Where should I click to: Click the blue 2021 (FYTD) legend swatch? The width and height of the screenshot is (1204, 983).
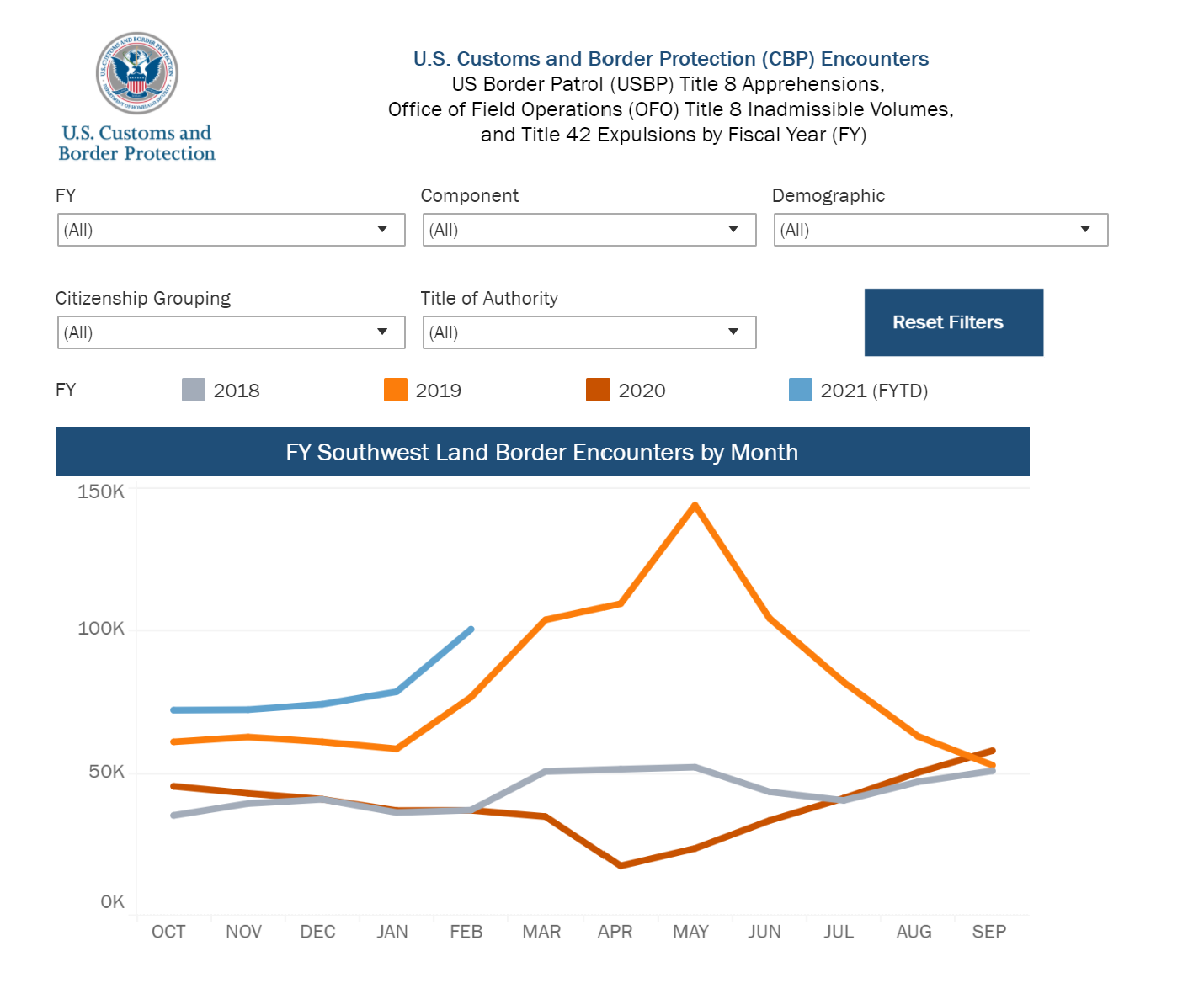point(801,390)
